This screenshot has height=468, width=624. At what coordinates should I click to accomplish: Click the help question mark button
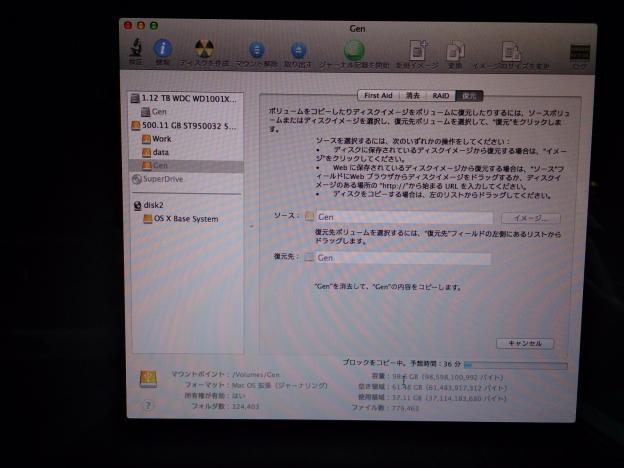[148, 406]
